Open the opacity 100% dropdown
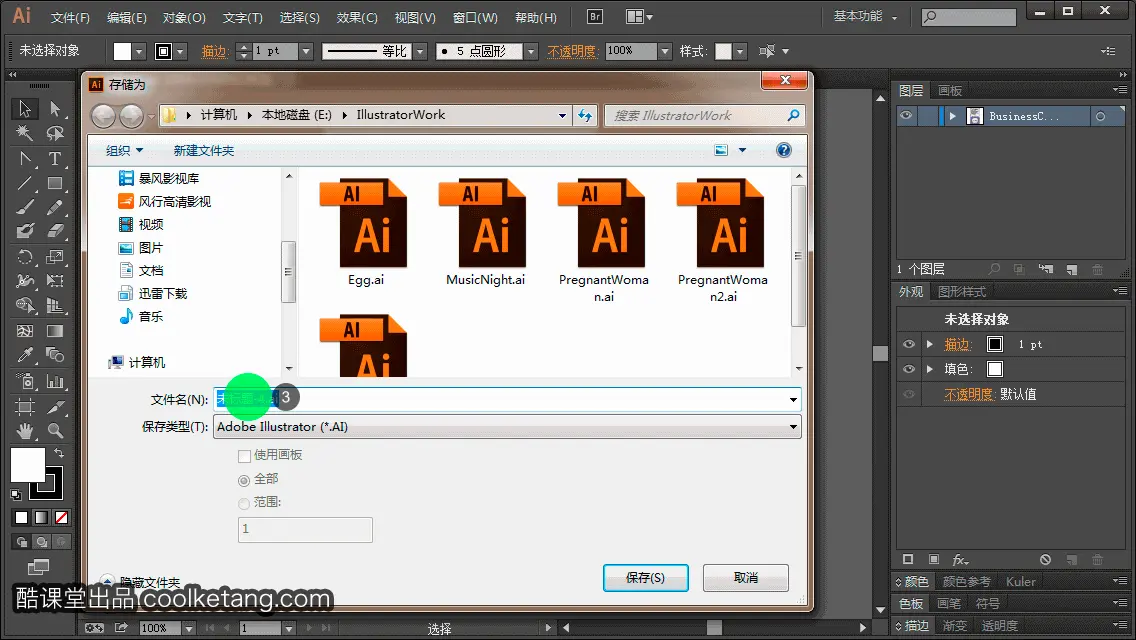 point(665,51)
